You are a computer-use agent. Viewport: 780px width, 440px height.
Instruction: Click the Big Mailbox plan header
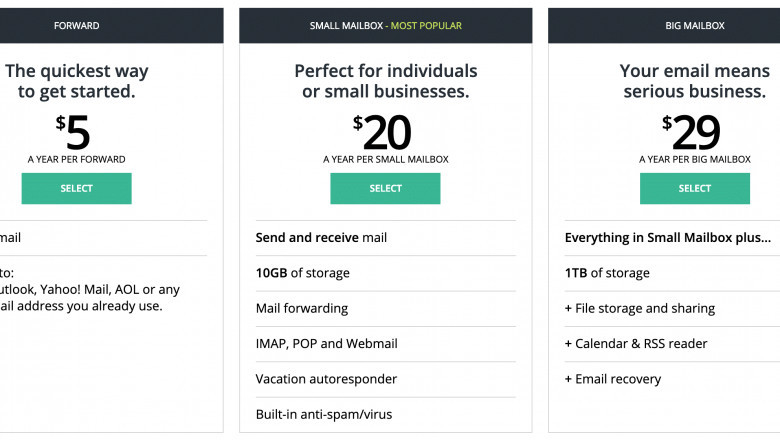tap(694, 26)
